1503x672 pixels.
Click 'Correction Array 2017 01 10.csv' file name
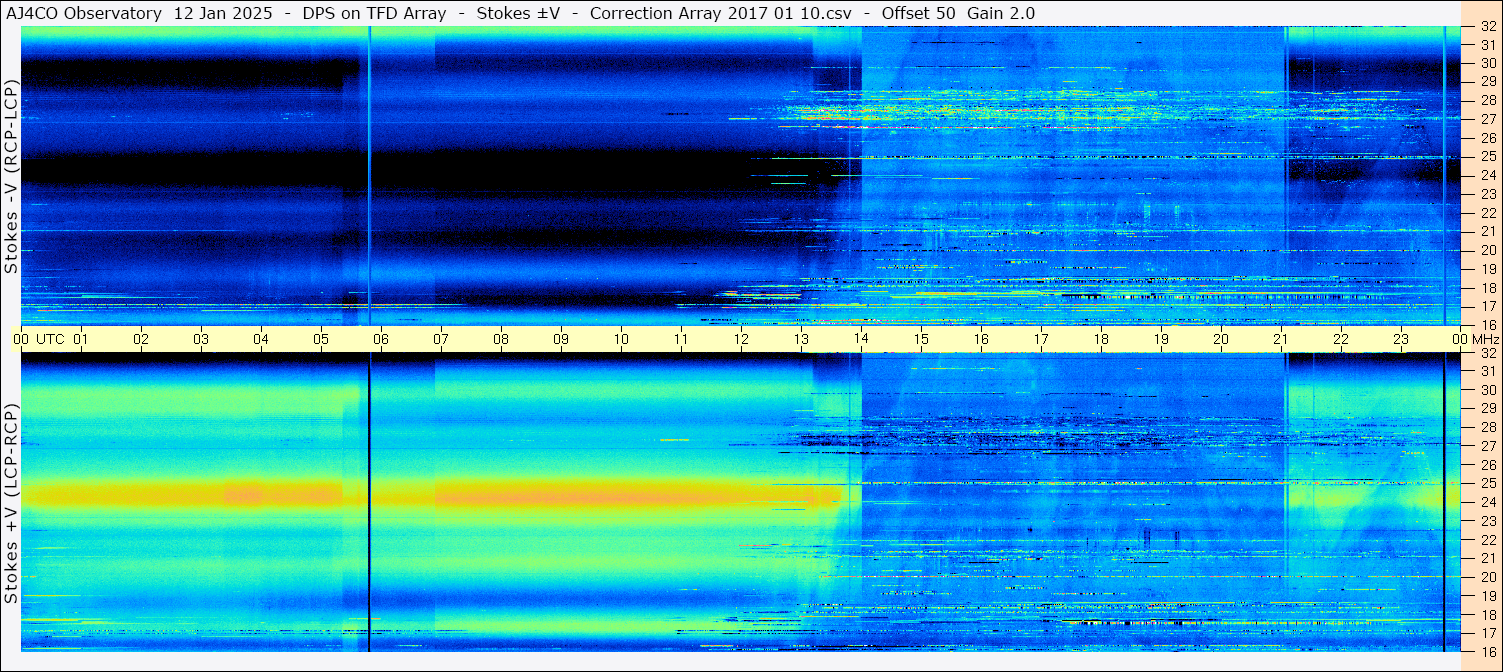(721, 13)
